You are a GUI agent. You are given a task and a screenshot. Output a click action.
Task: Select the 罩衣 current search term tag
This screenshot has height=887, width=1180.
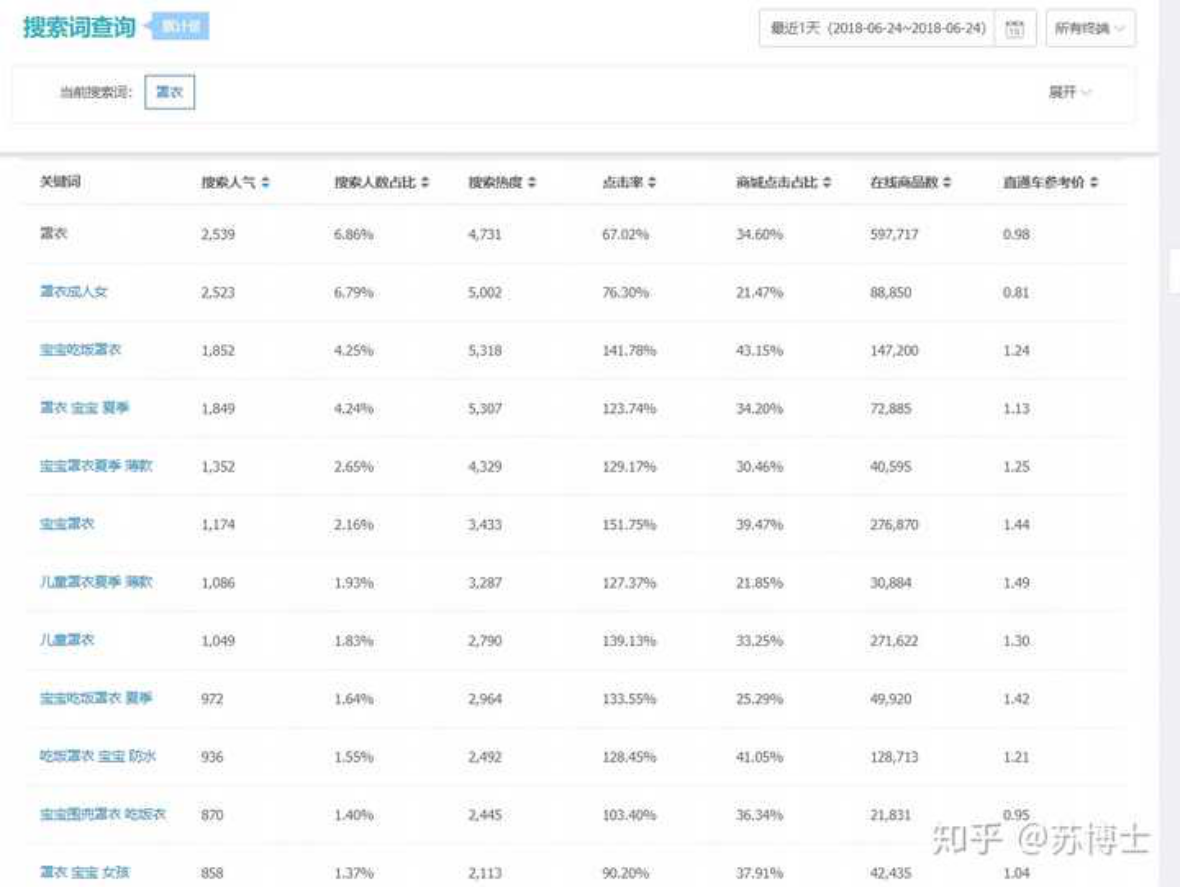point(169,92)
